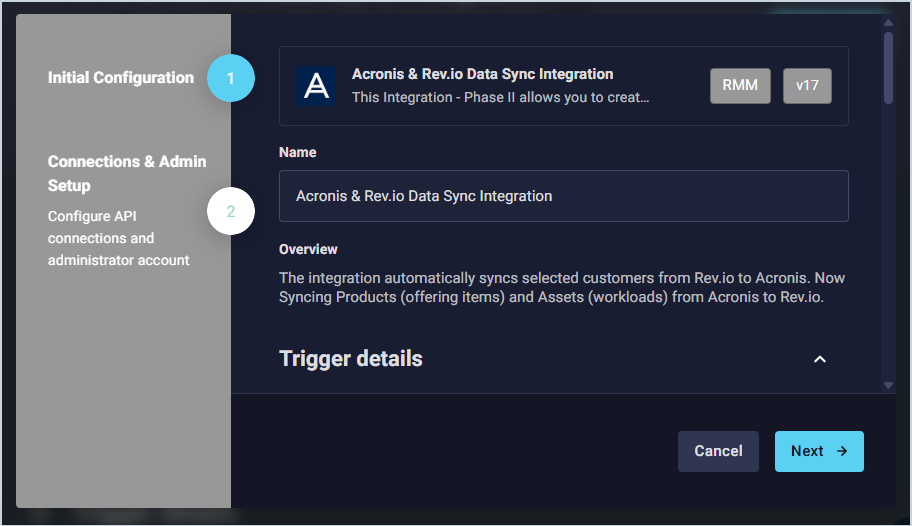912x526 pixels.
Task: Focus the Name input field
Action: pyautogui.click(x=563, y=196)
